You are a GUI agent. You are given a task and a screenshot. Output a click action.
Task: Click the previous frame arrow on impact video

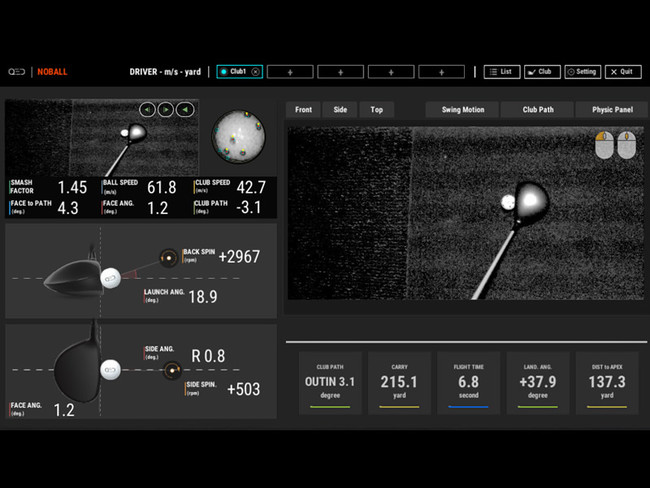(147, 110)
